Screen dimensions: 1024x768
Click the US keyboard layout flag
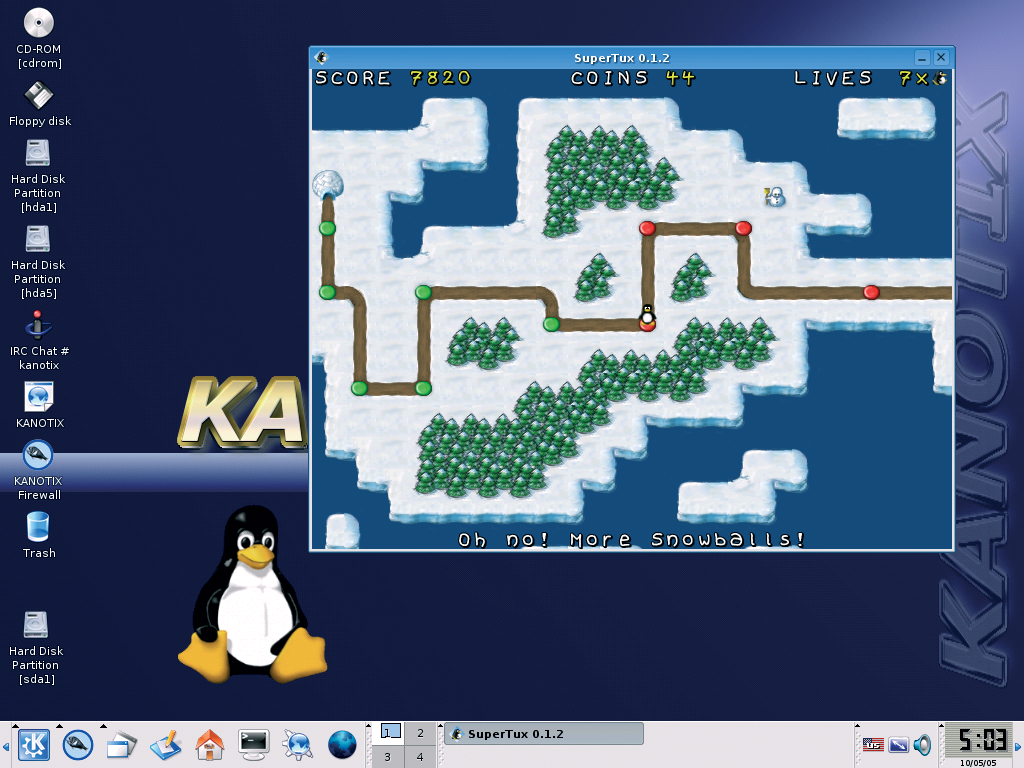pos(873,744)
